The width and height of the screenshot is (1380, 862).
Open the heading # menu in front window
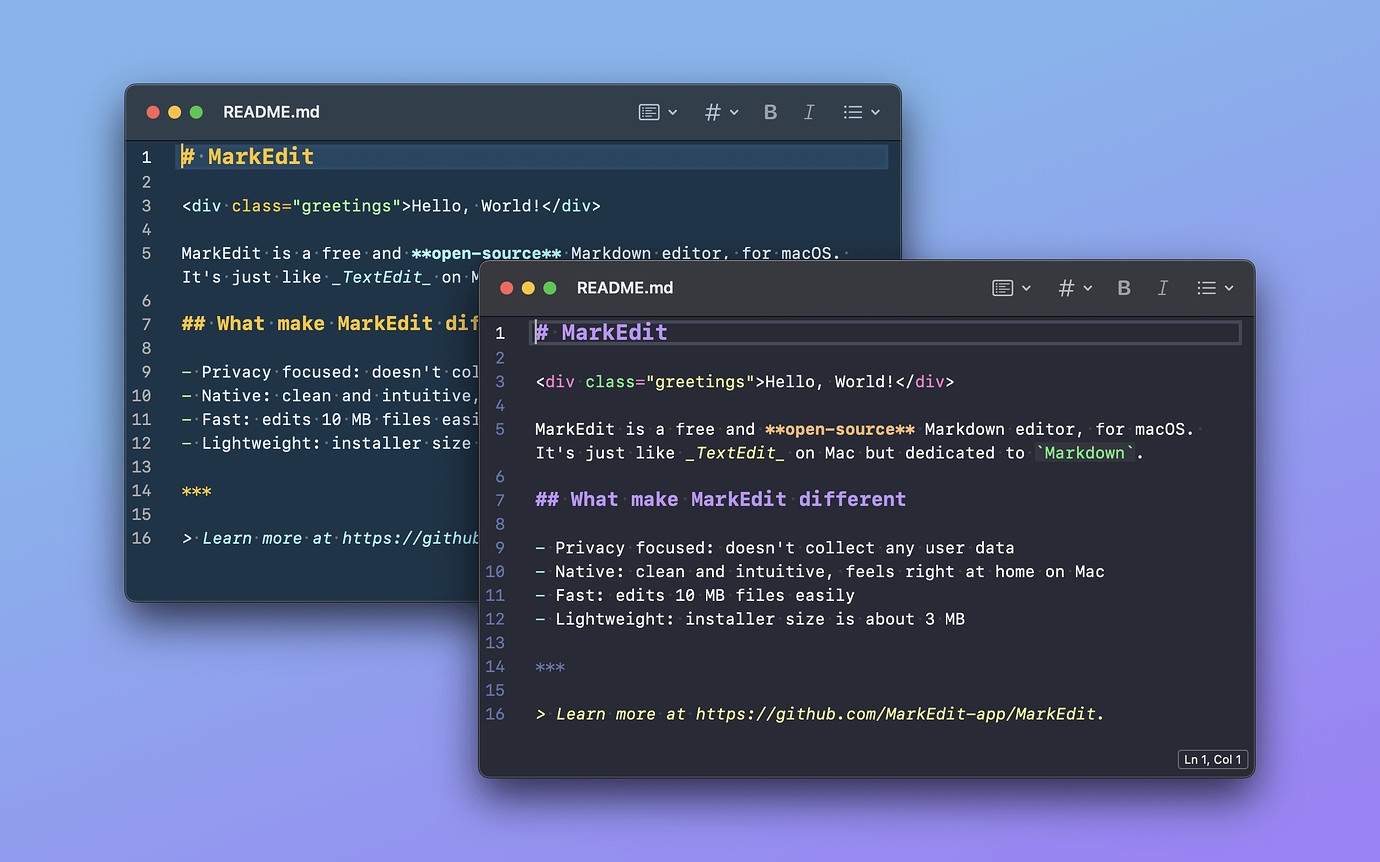coord(1075,288)
